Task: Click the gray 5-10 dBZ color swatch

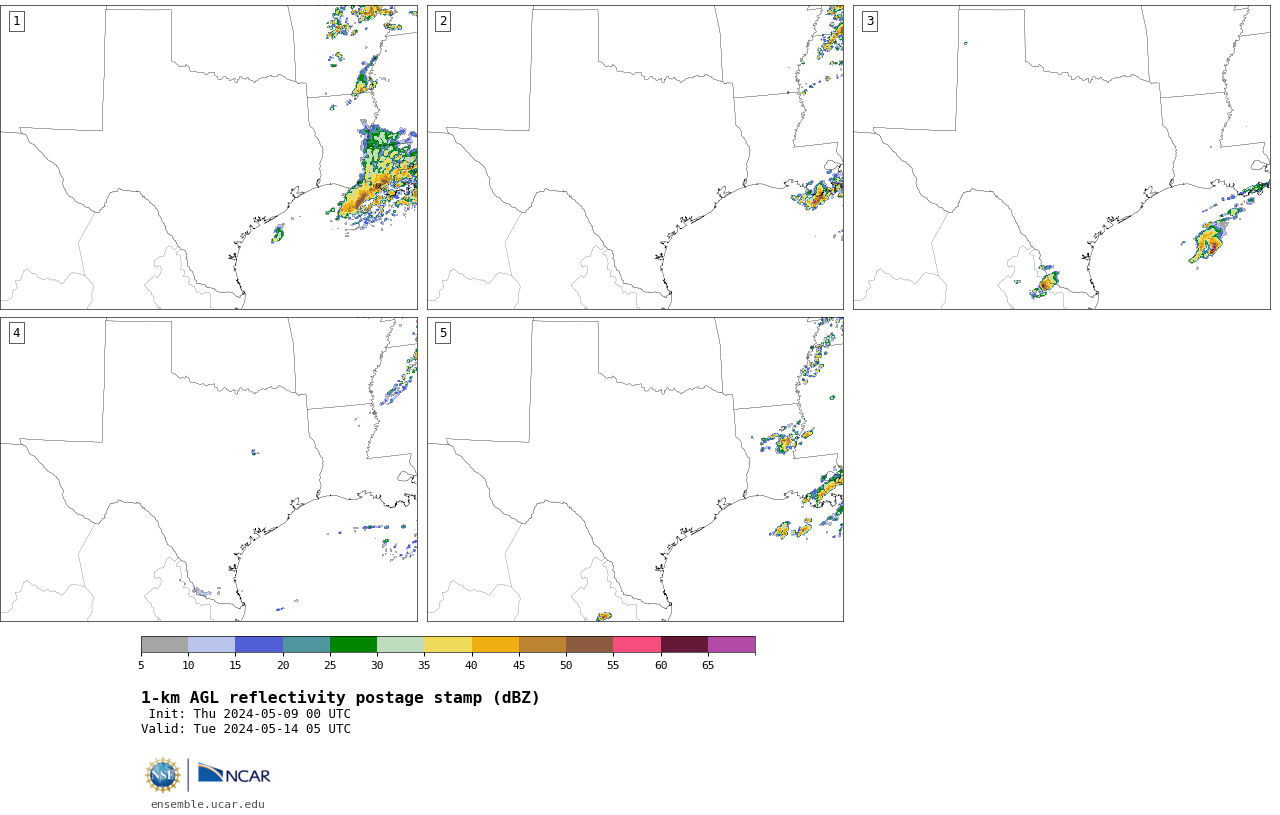Action: pos(165,645)
